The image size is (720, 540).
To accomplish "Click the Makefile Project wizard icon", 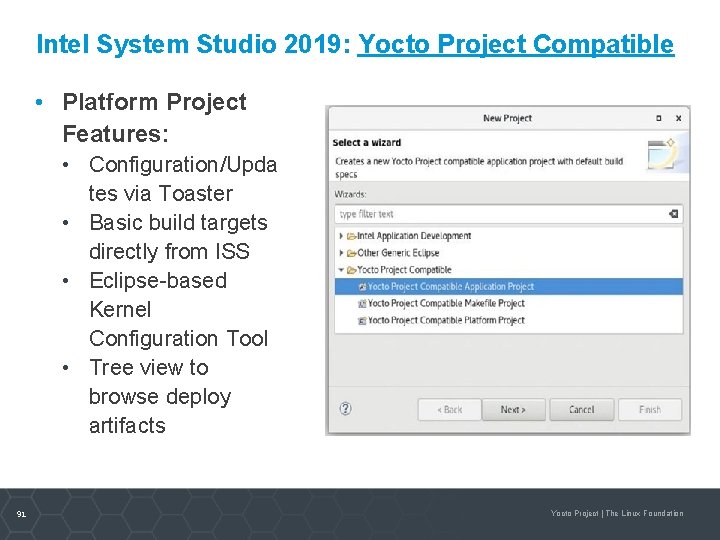I will [x=361, y=304].
